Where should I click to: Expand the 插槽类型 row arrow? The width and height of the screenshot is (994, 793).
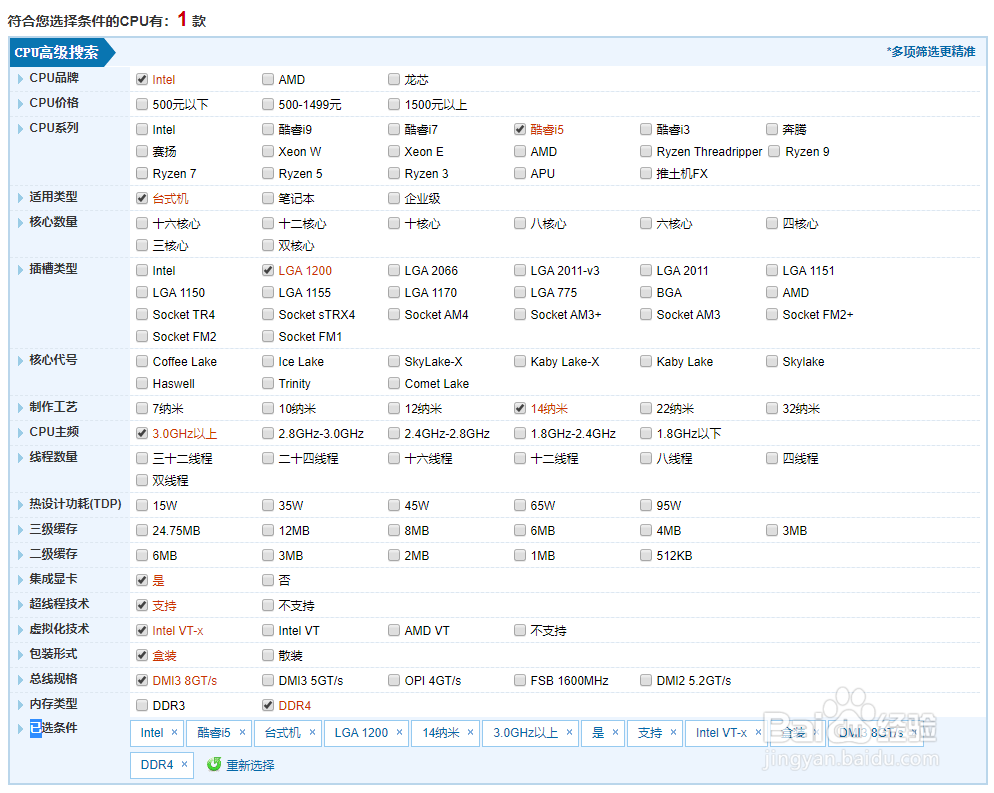point(20,269)
